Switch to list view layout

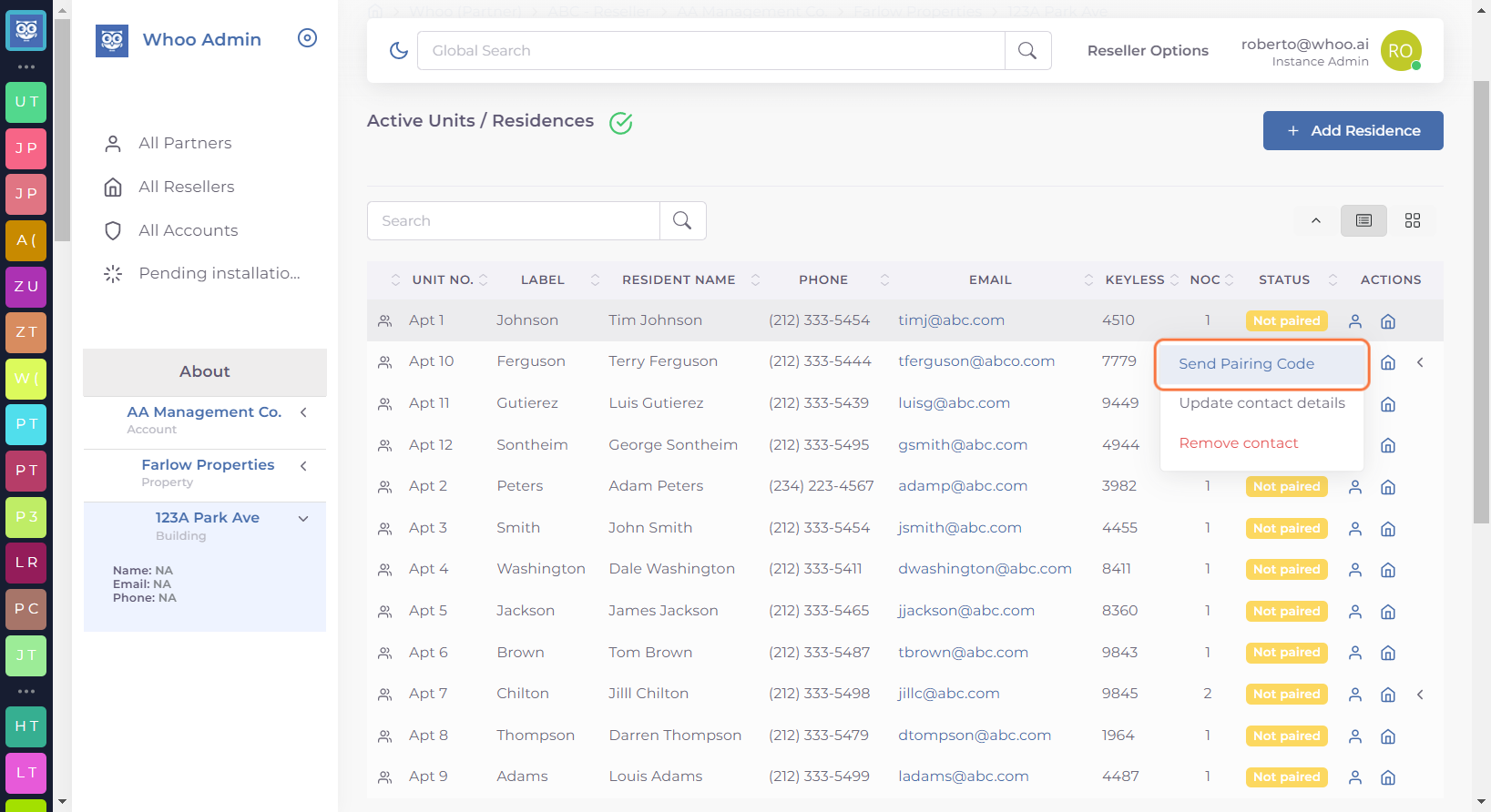point(1363,220)
